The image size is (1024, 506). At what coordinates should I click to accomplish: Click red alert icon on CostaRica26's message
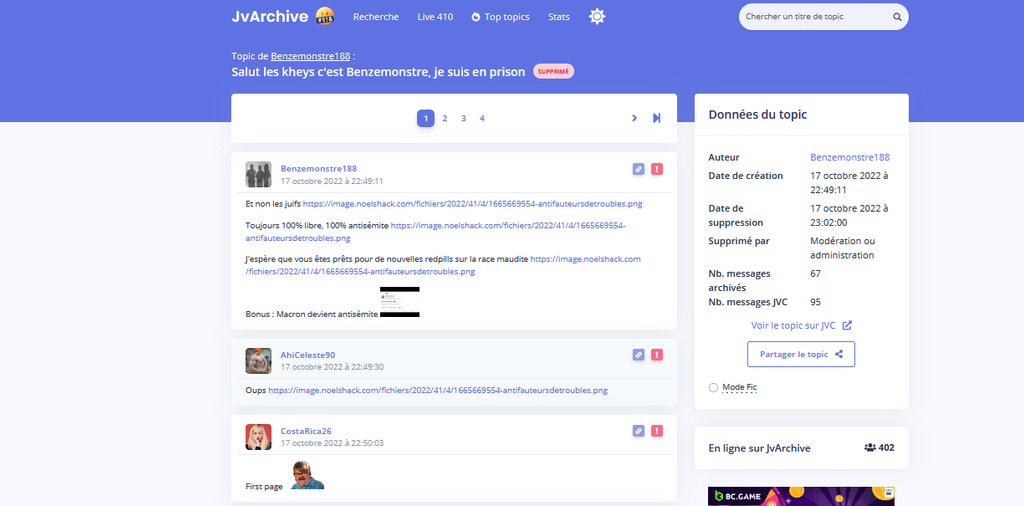coord(657,431)
